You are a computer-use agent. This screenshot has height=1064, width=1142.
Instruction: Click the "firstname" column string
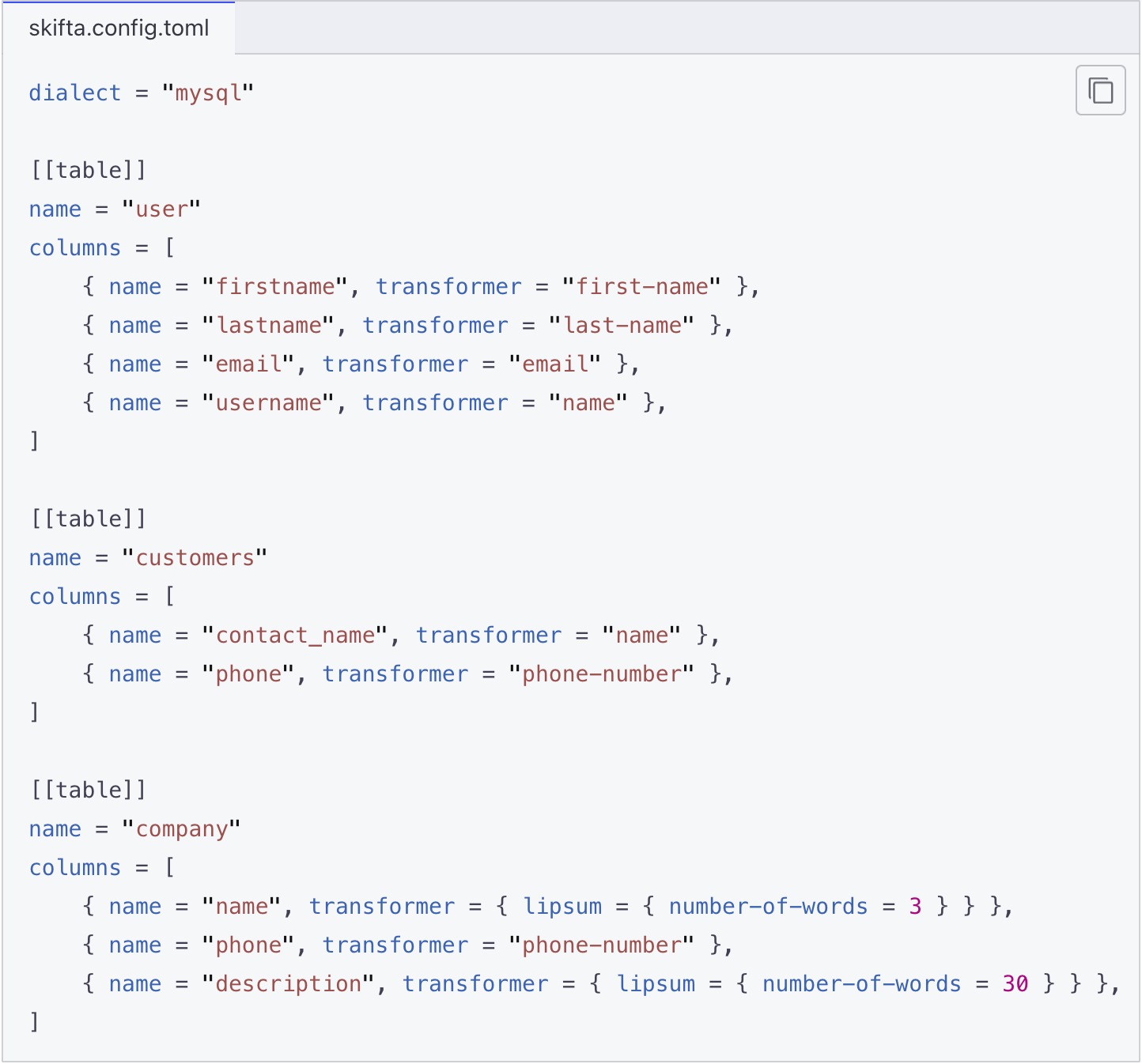(x=274, y=287)
